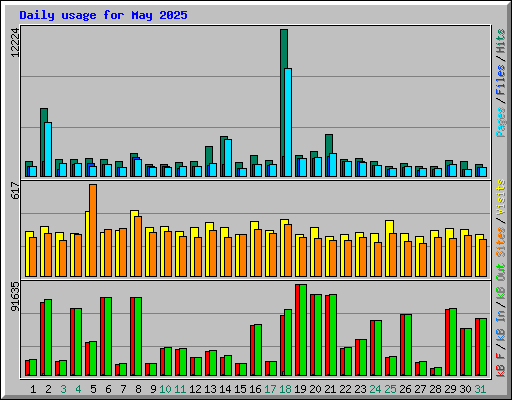Click the Visits legend label
Screen dimensions: 512x400
500,197
